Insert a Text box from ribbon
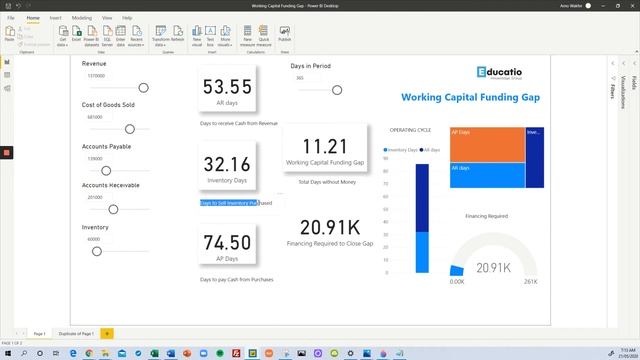 210,36
